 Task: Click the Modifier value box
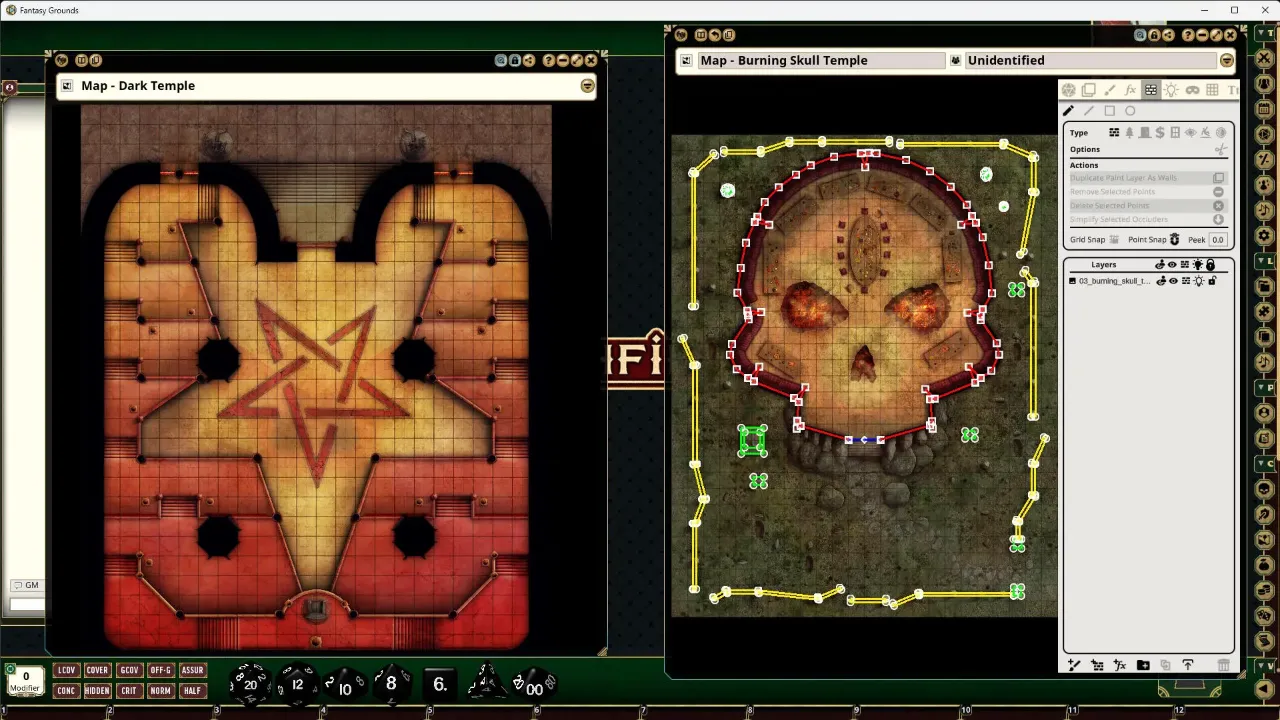pos(26,681)
